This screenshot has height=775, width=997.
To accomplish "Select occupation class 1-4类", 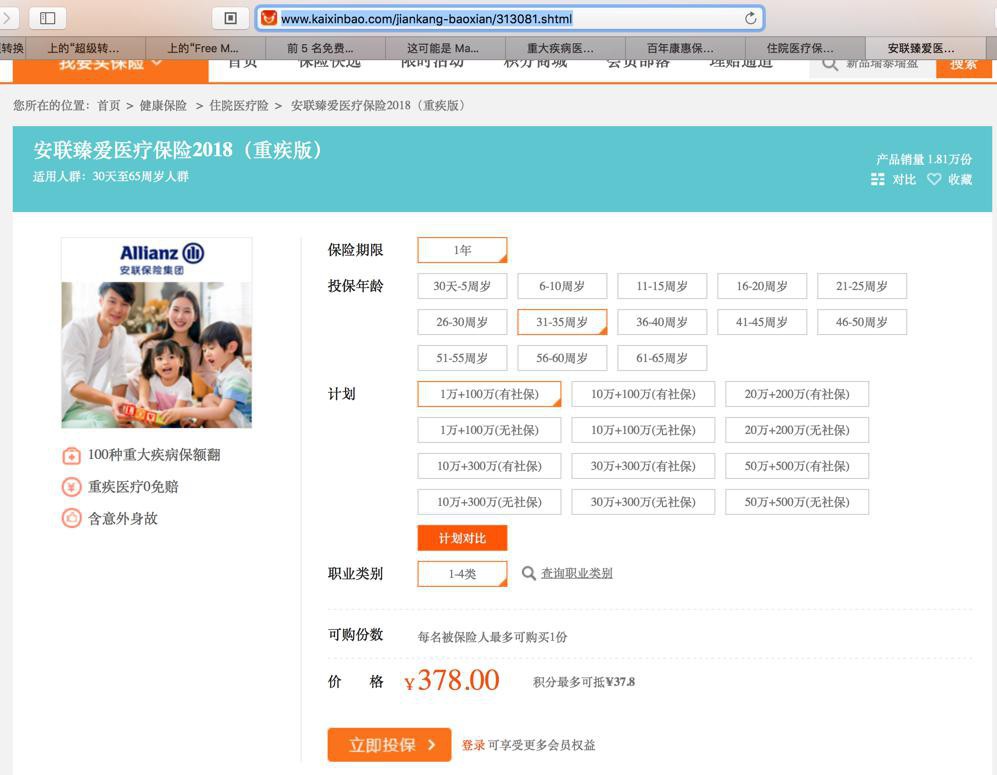I will click(x=462, y=574).
